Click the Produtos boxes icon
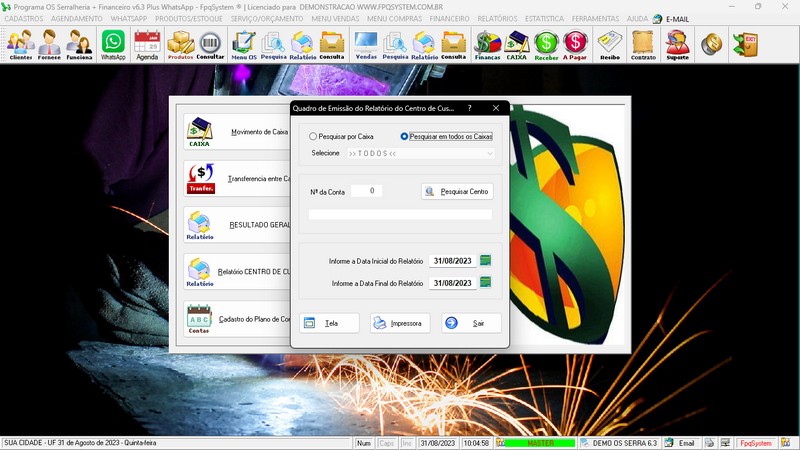800x450 pixels. pyautogui.click(x=180, y=44)
